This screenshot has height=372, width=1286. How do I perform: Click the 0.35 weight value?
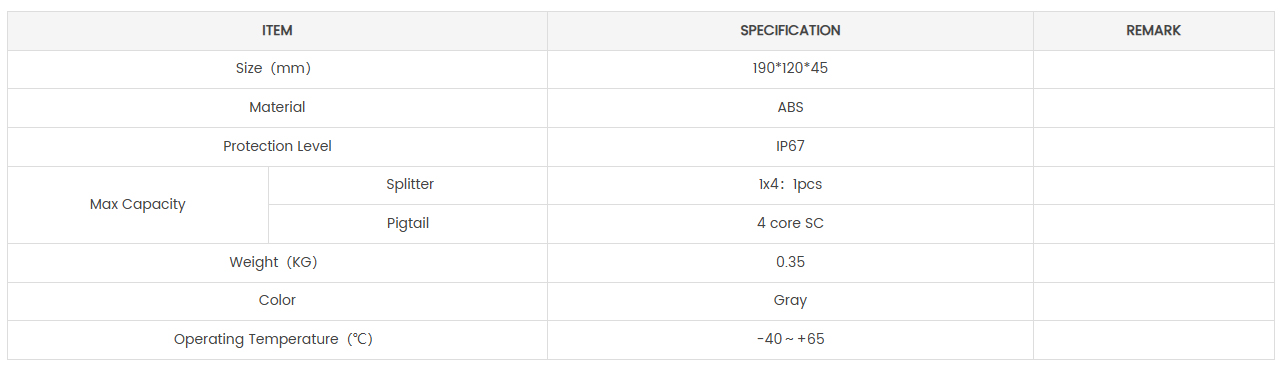[x=790, y=263]
